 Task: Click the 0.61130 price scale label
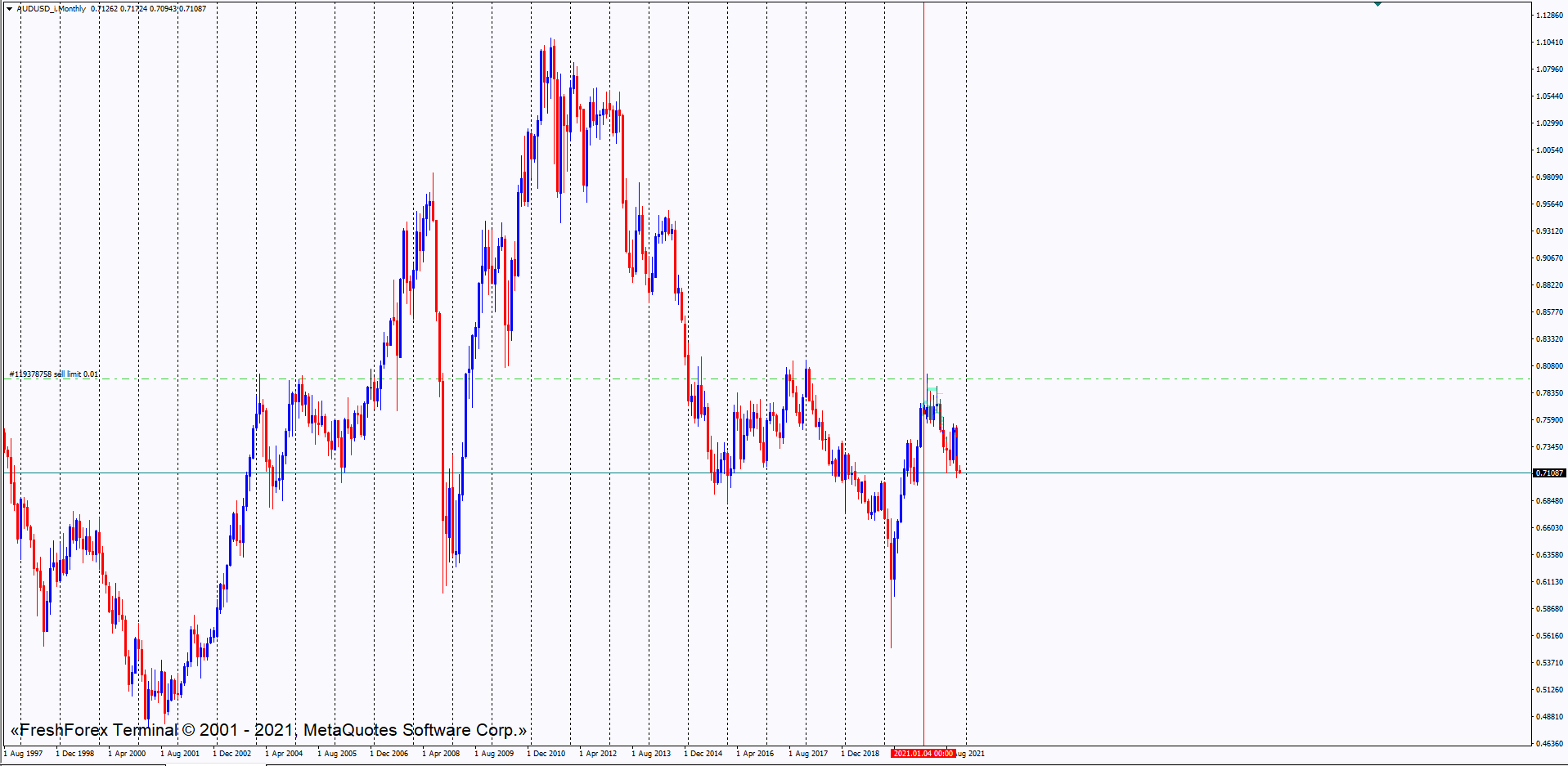[x=1549, y=582]
